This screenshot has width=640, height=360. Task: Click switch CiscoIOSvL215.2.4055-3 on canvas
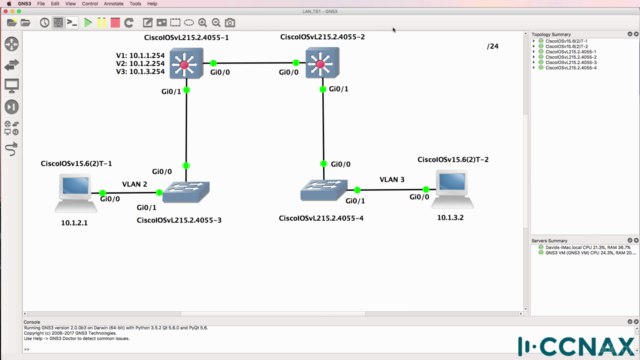coord(186,192)
